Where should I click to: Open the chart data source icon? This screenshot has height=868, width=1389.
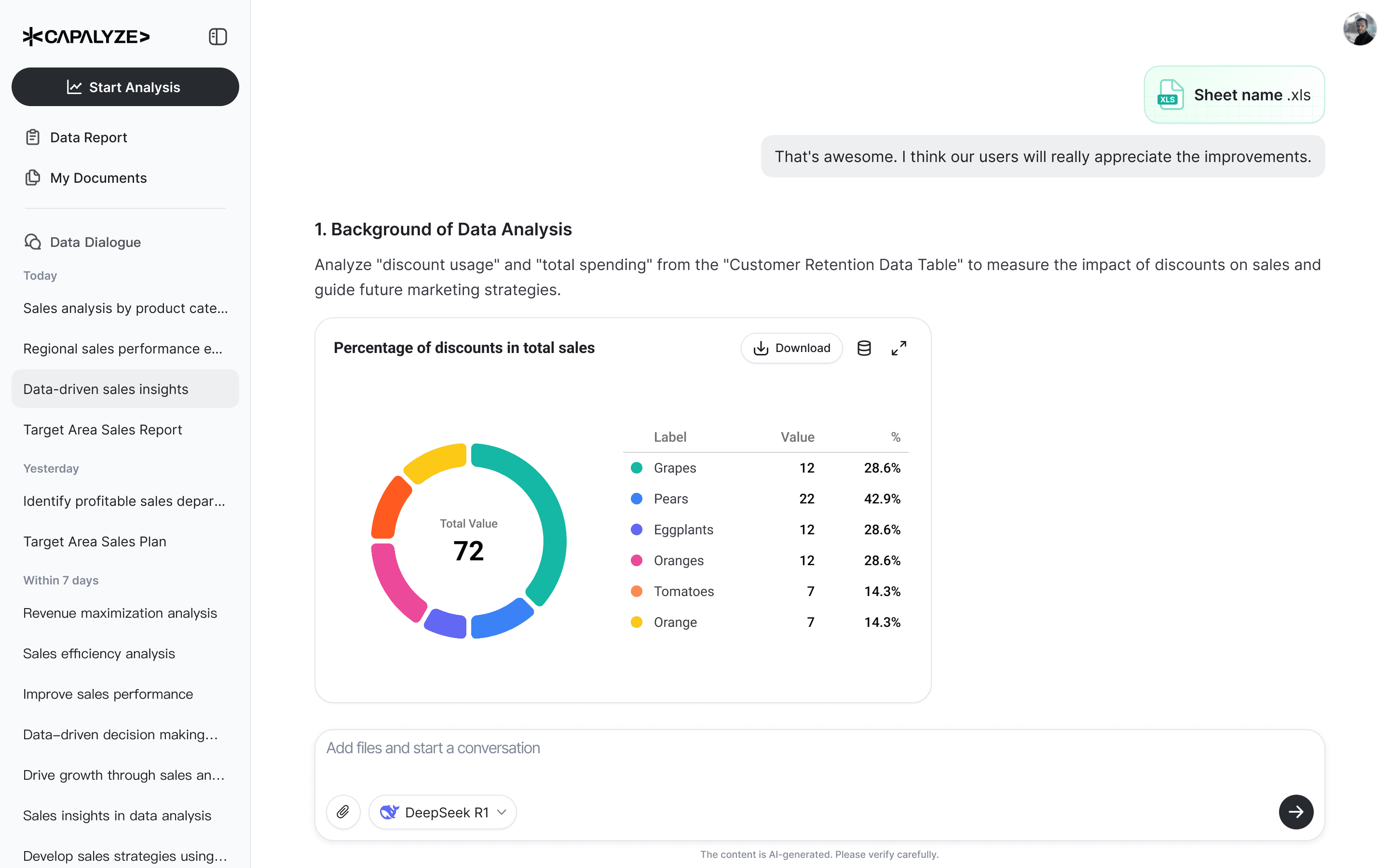tap(864, 348)
